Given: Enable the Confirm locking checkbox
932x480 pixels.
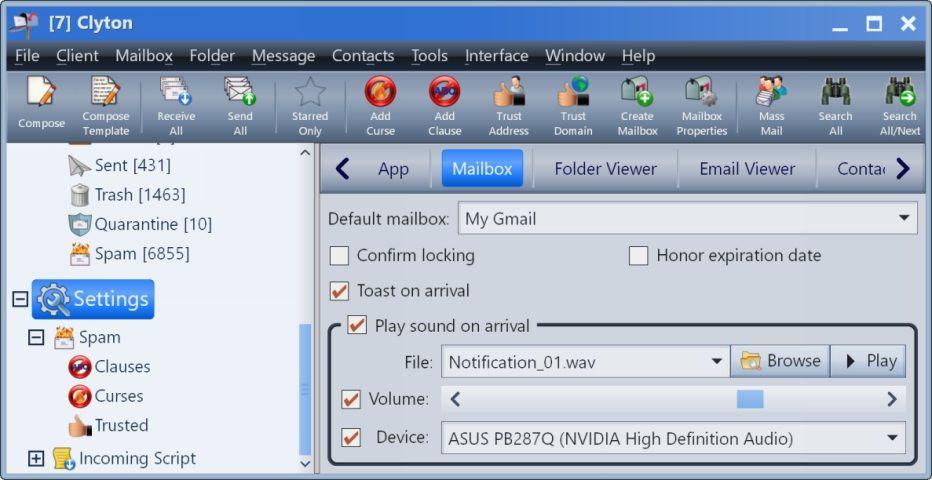Looking at the screenshot, I should [x=340, y=256].
